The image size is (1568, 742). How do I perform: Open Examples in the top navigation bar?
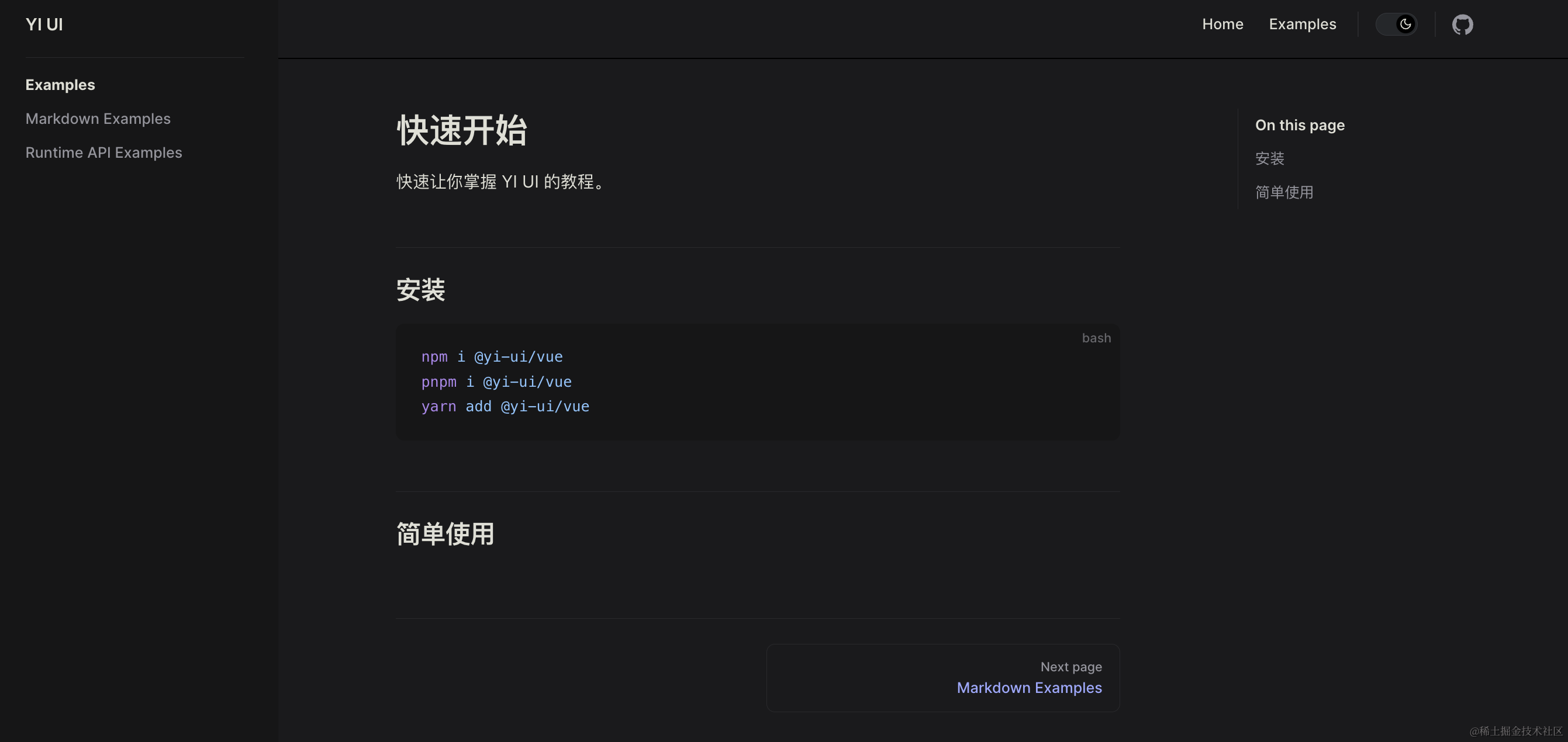pos(1302,25)
